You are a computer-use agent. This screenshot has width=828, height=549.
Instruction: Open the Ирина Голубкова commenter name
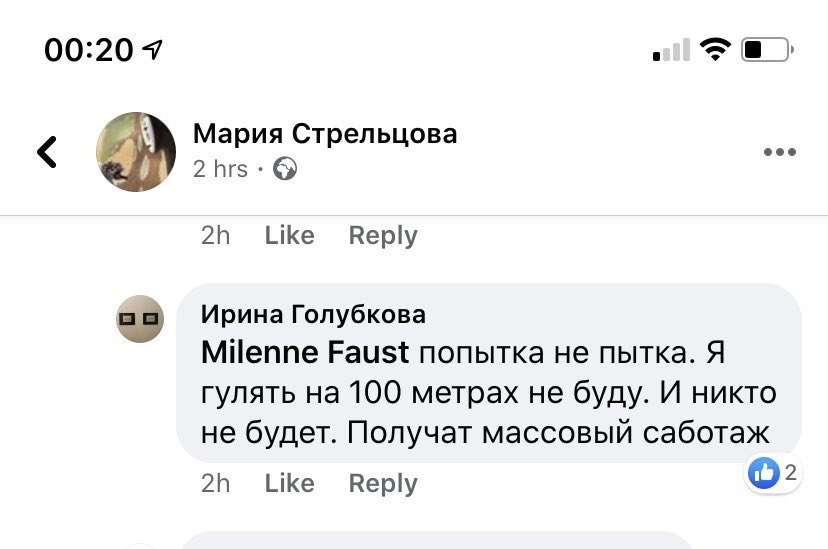pyautogui.click(x=313, y=314)
